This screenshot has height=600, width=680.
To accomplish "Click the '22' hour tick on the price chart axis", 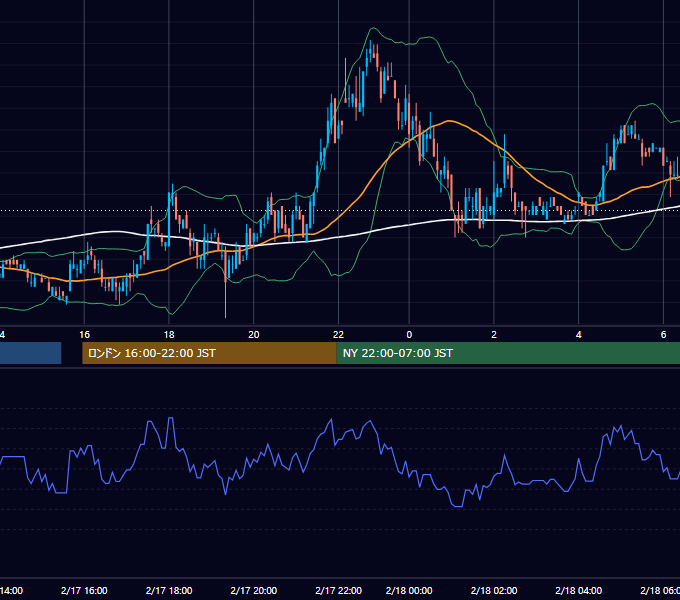I will pyautogui.click(x=338, y=335).
